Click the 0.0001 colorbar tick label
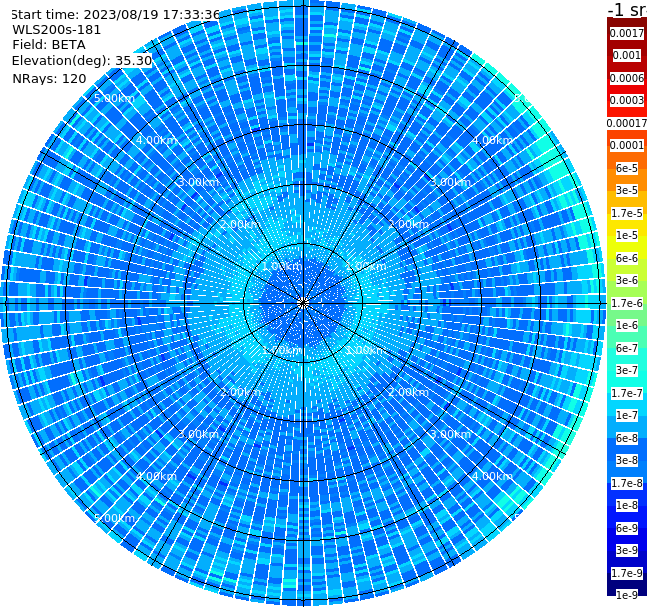This screenshot has height=607, width=647. pyautogui.click(x=627, y=145)
